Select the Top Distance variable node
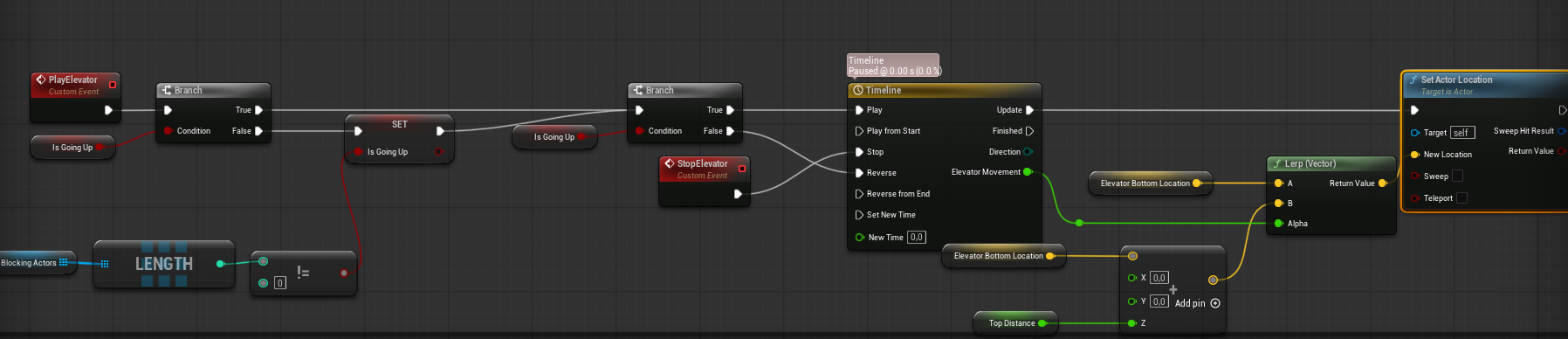Screen dimensions: 1568x339 pyautogui.click(x=1016, y=323)
